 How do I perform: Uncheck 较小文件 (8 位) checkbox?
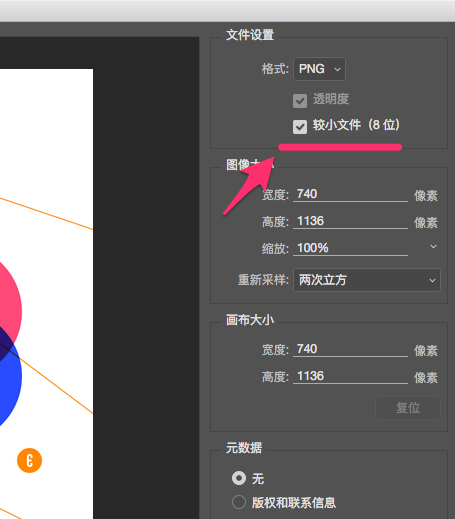(300, 127)
